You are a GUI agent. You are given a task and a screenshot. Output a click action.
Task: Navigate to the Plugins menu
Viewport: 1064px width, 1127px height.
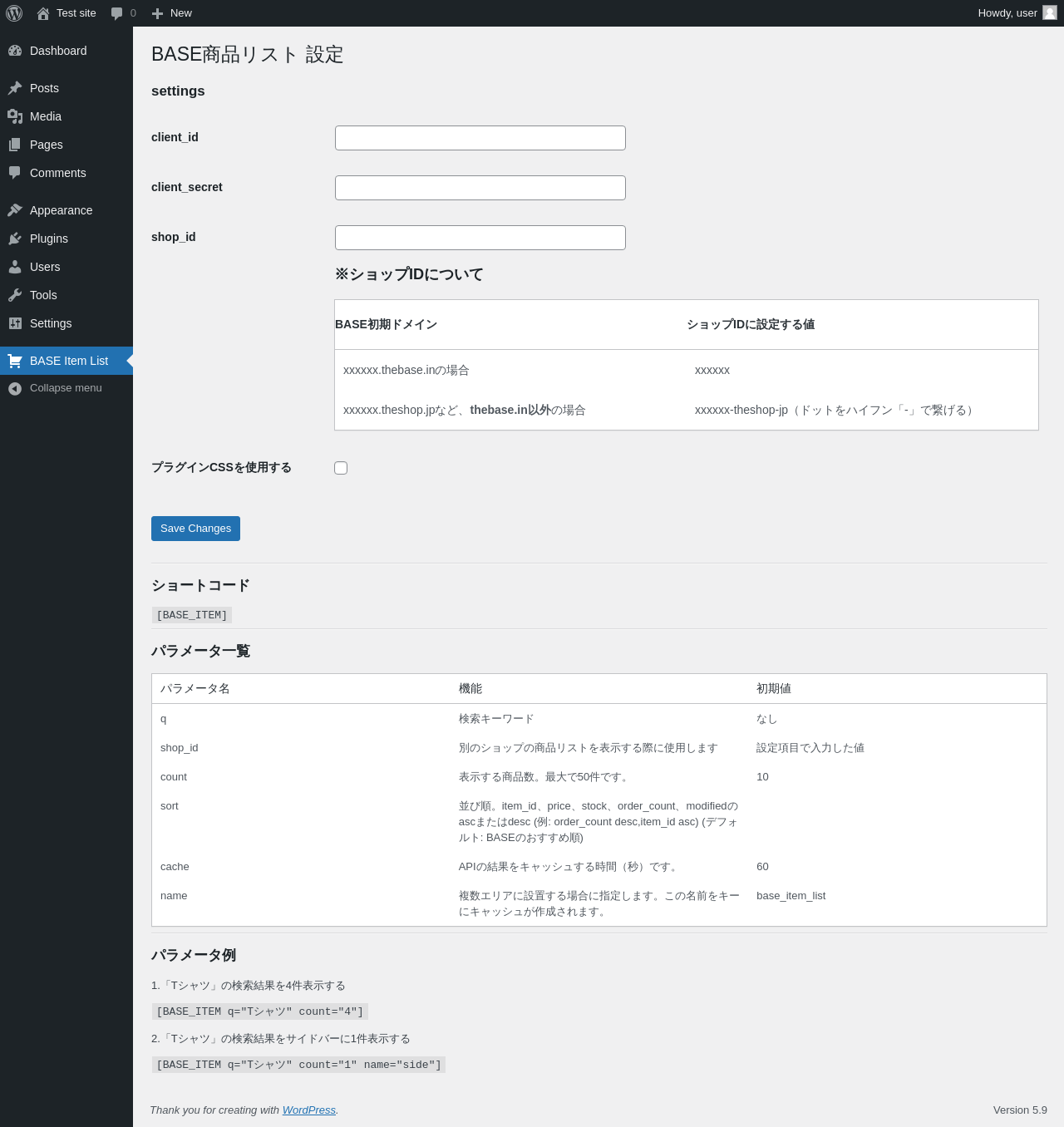66,239
